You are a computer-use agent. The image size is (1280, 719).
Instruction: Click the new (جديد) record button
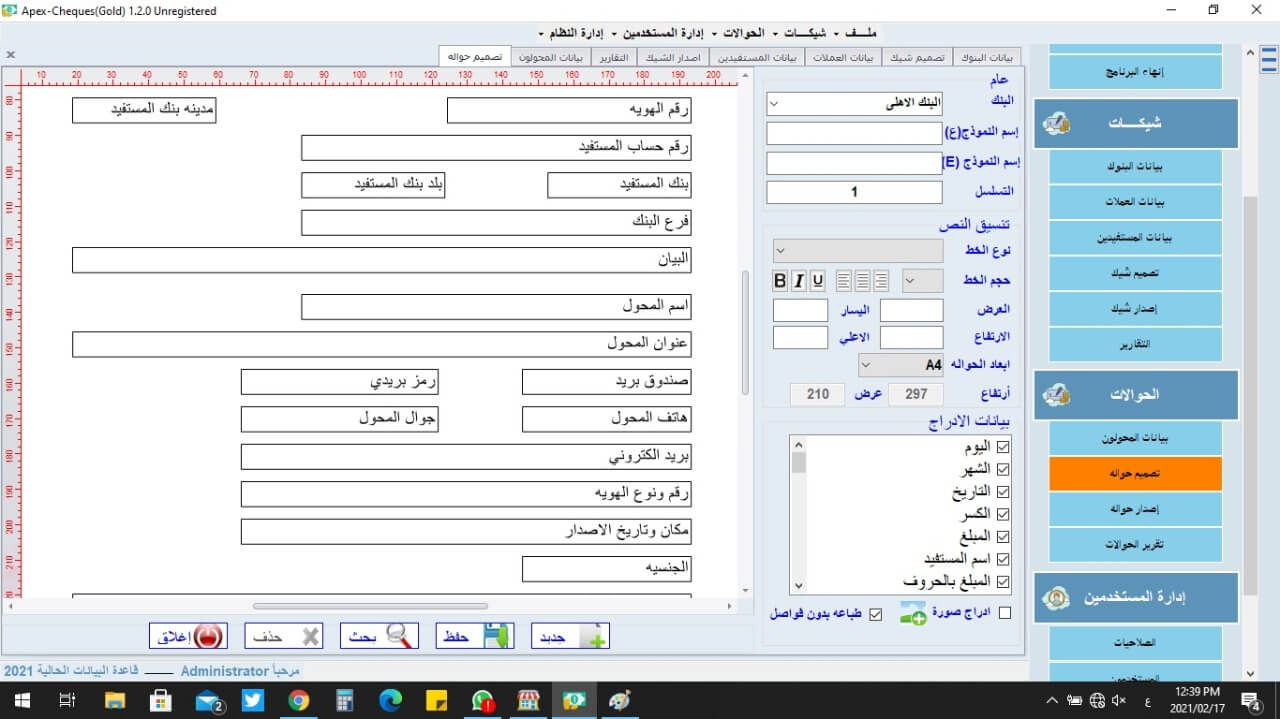point(570,636)
